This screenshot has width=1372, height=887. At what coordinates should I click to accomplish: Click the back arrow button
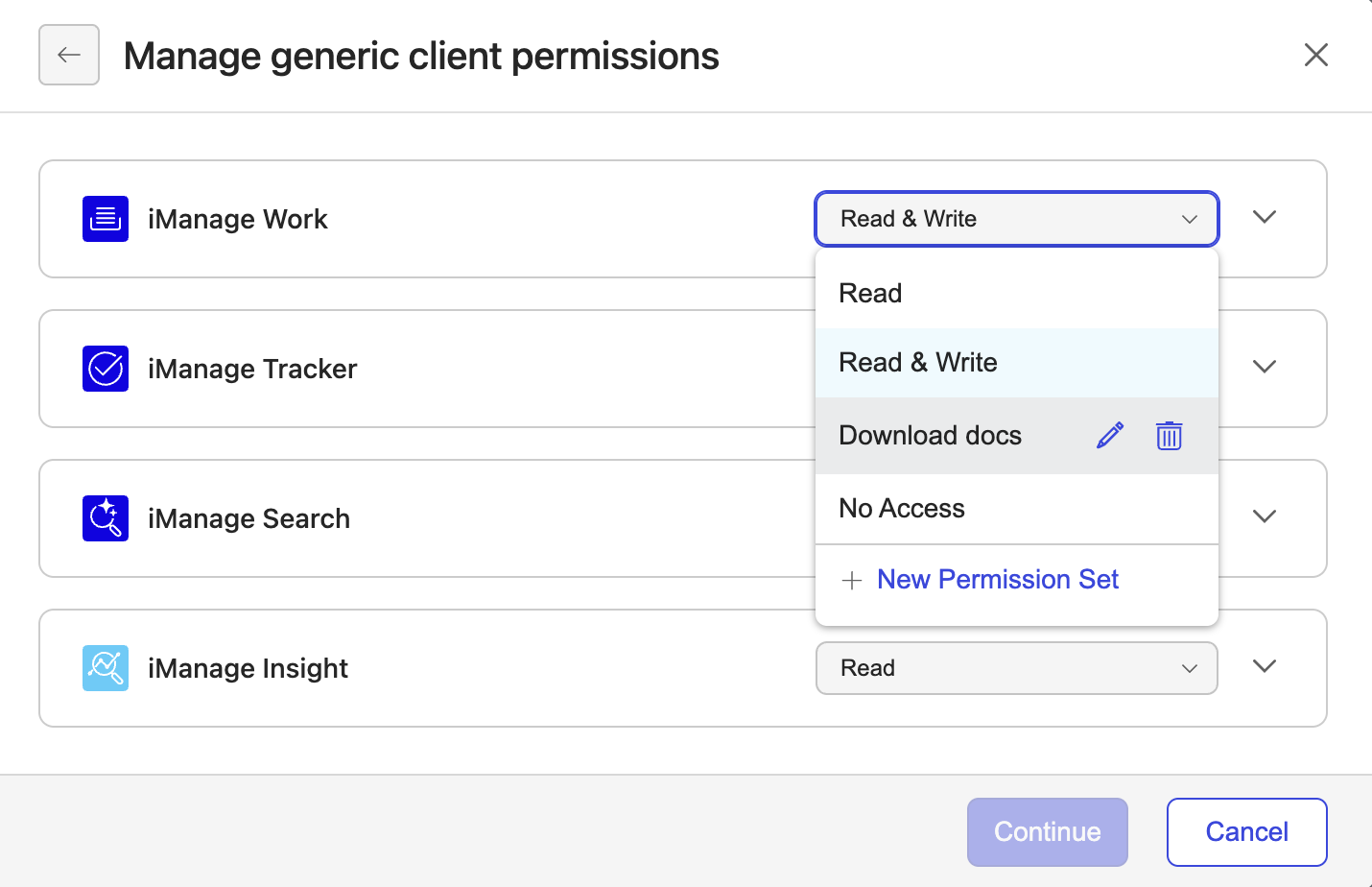[x=69, y=55]
